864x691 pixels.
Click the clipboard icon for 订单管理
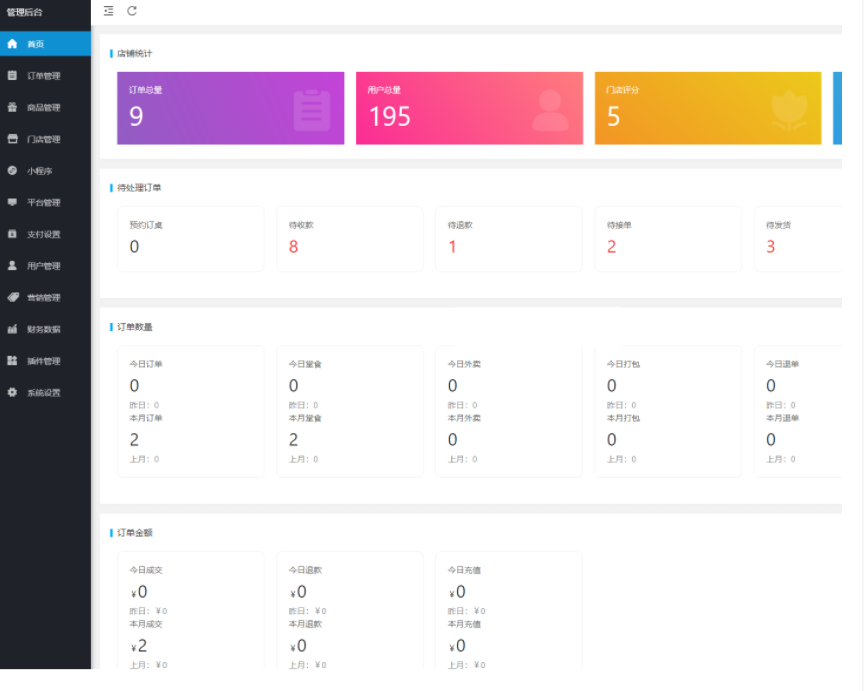pos(12,76)
